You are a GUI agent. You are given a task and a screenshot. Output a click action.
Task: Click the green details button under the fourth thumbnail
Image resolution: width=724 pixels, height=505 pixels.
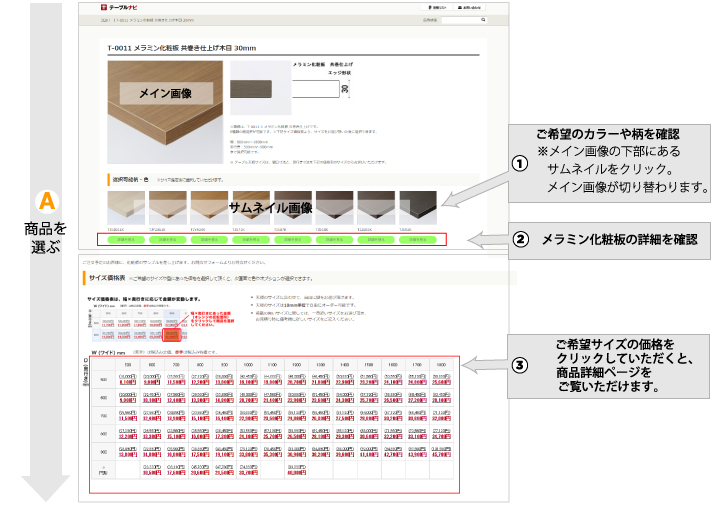[251, 240]
